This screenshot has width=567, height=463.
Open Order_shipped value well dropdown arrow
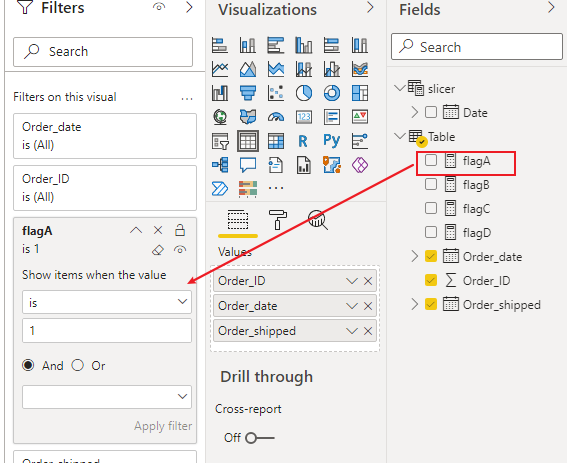pos(351,331)
